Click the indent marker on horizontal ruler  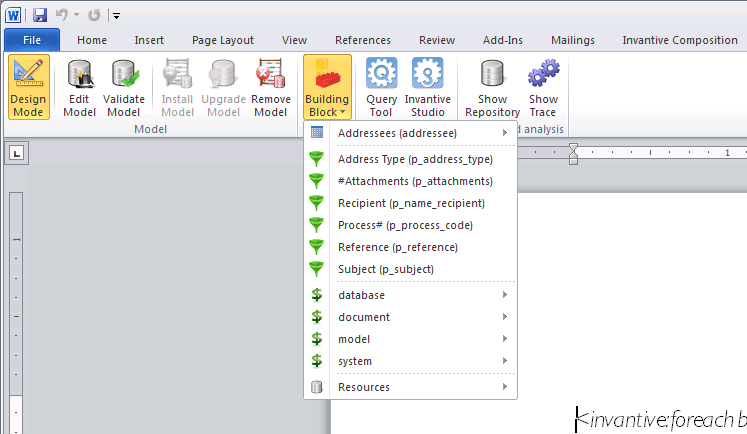tap(573, 153)
